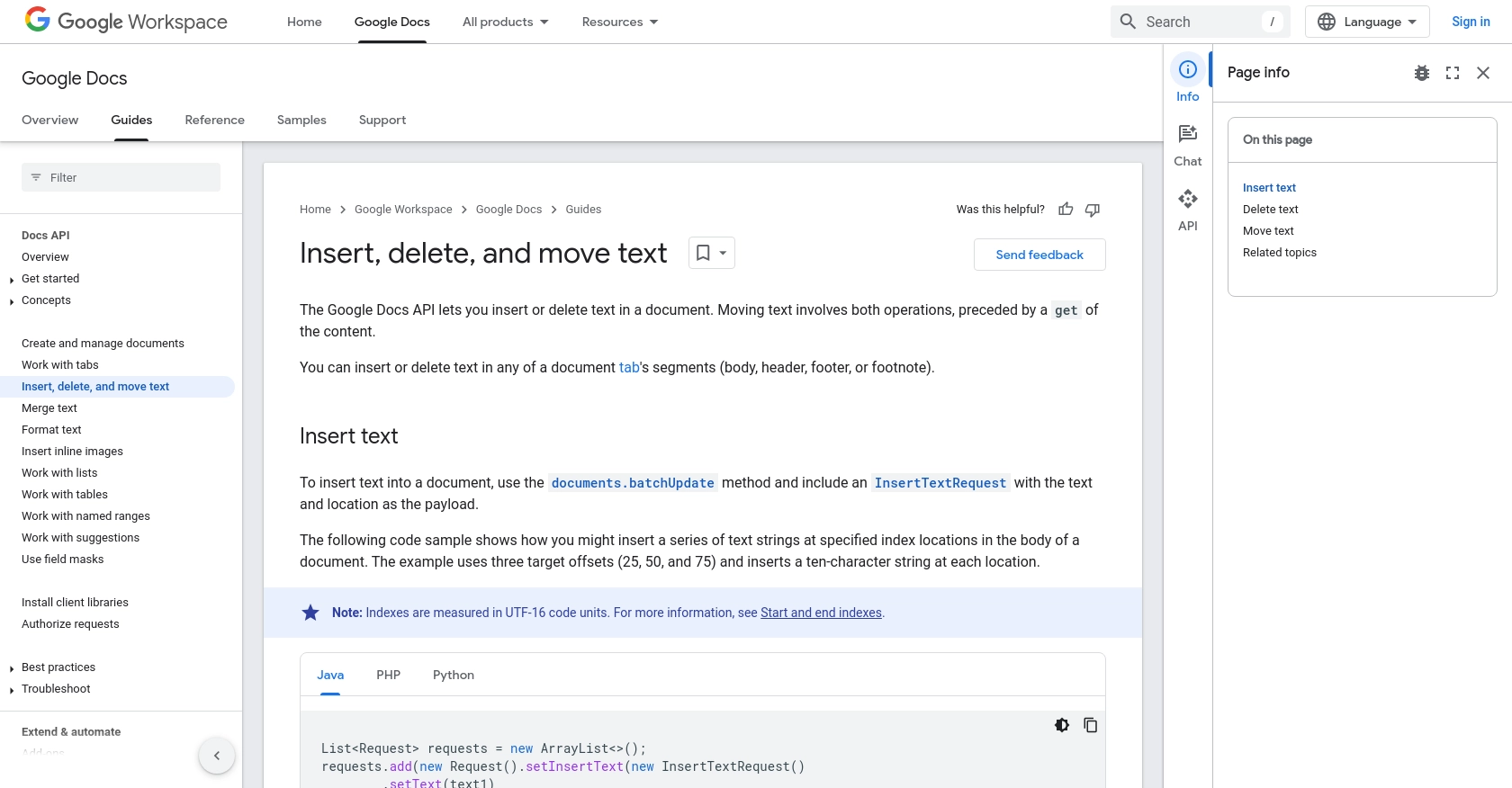Open the bookmark dropdown arrow

pyautogui.click(x=723, y=254)
